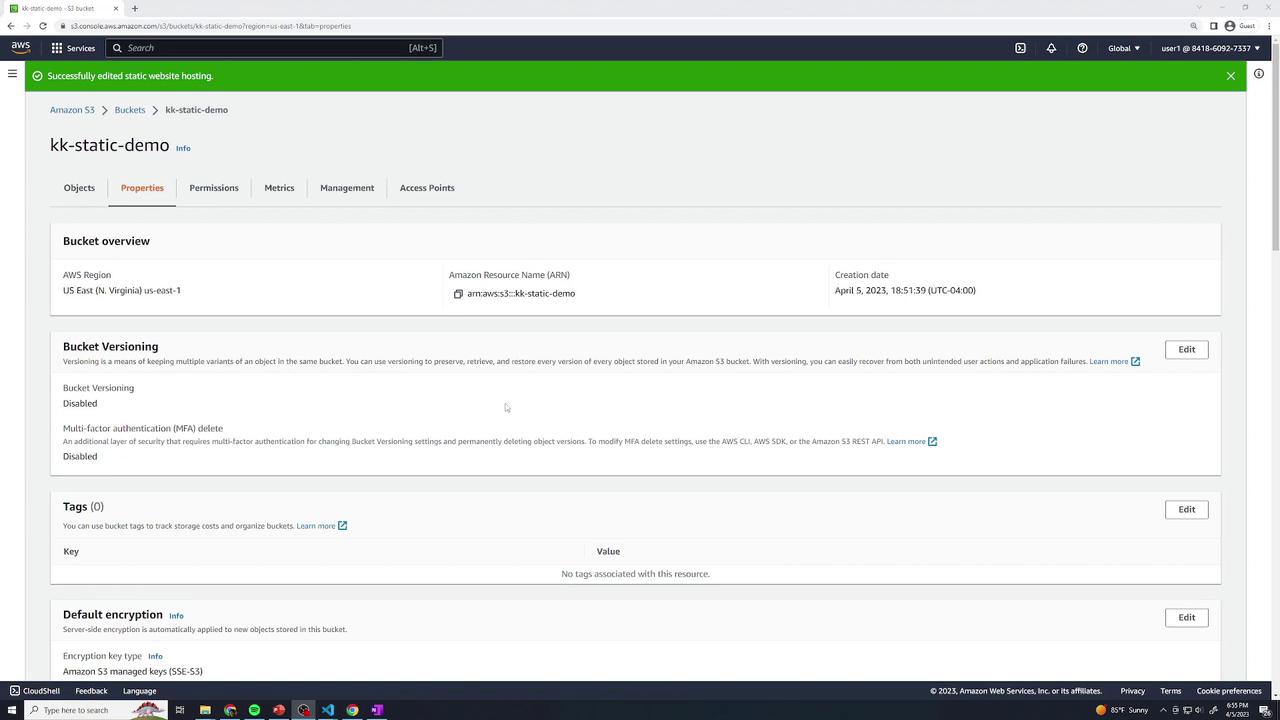The width and height of the screenshot is (1280, 720).
Task: Open File Explorer from the taskbar
Action: click(x=205, y=710)
